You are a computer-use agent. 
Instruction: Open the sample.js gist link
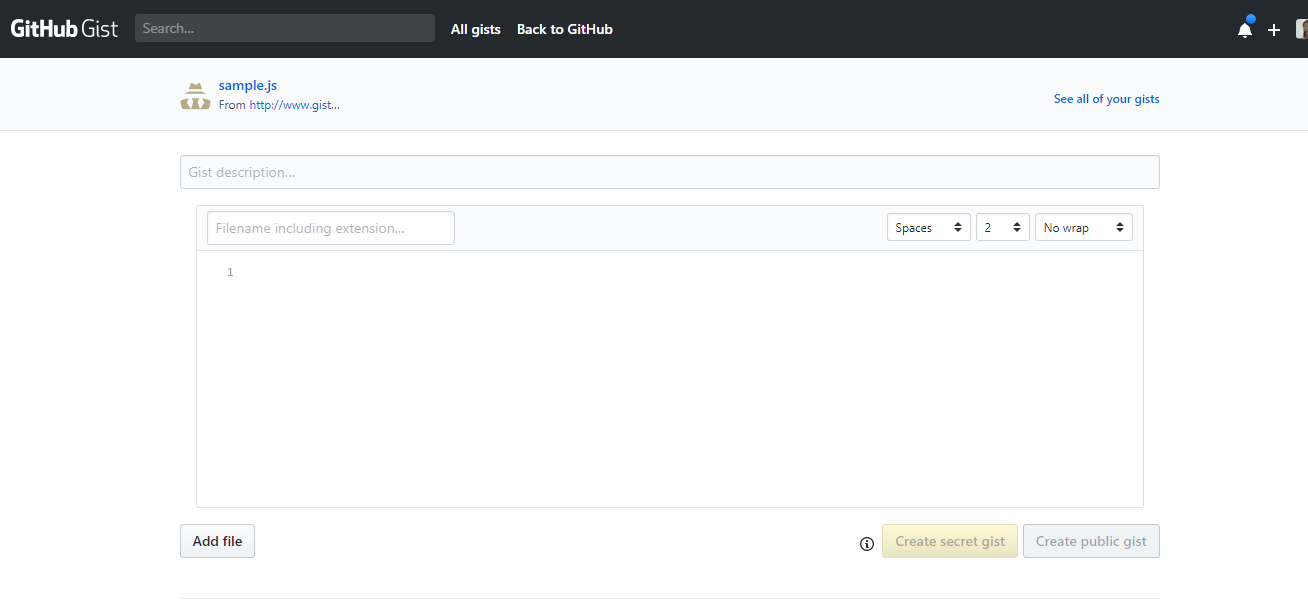coord(247,85)
